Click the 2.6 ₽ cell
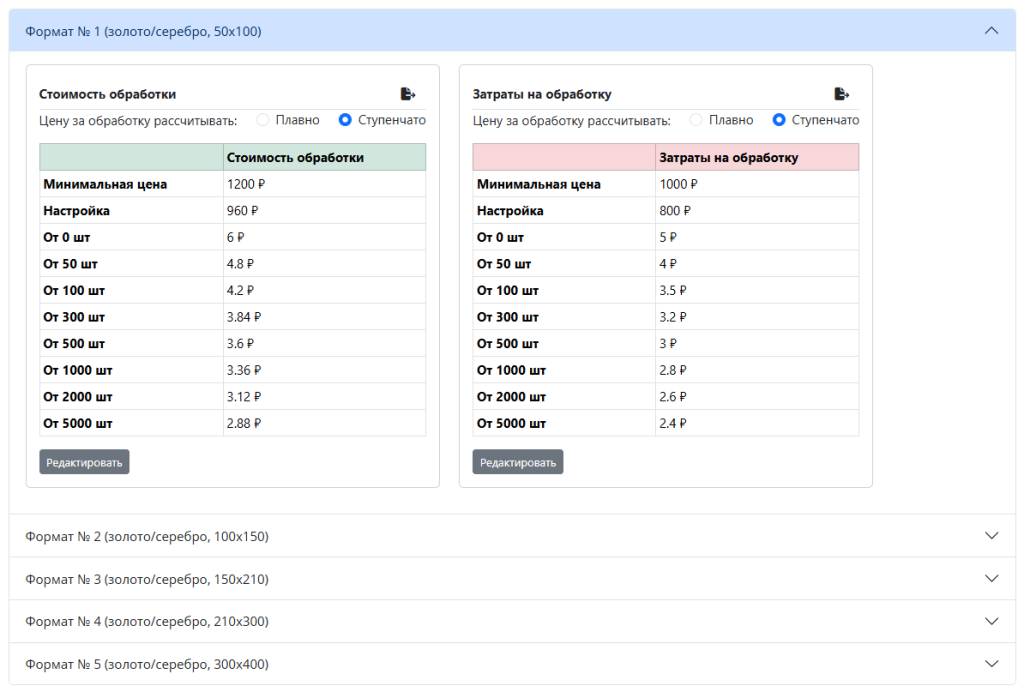The image size is (1024, 692). (757, 397)
